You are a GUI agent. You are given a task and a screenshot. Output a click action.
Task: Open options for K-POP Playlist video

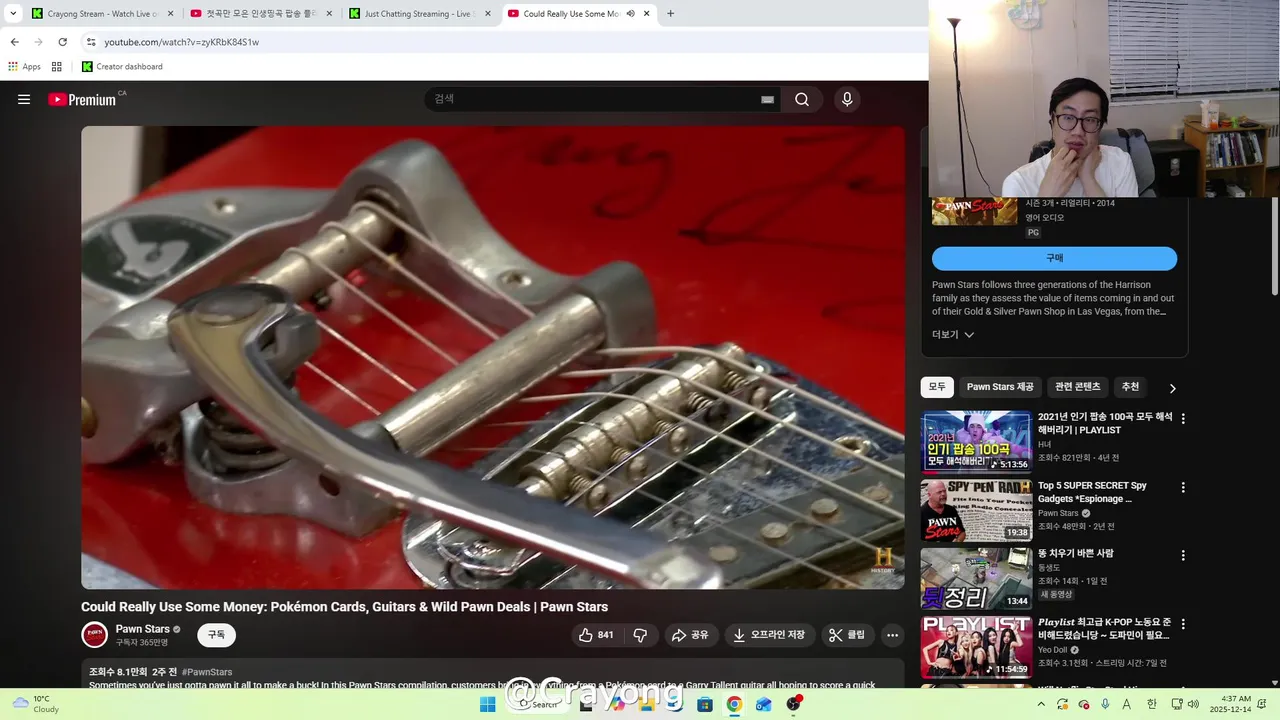(x=1183, y=624)
